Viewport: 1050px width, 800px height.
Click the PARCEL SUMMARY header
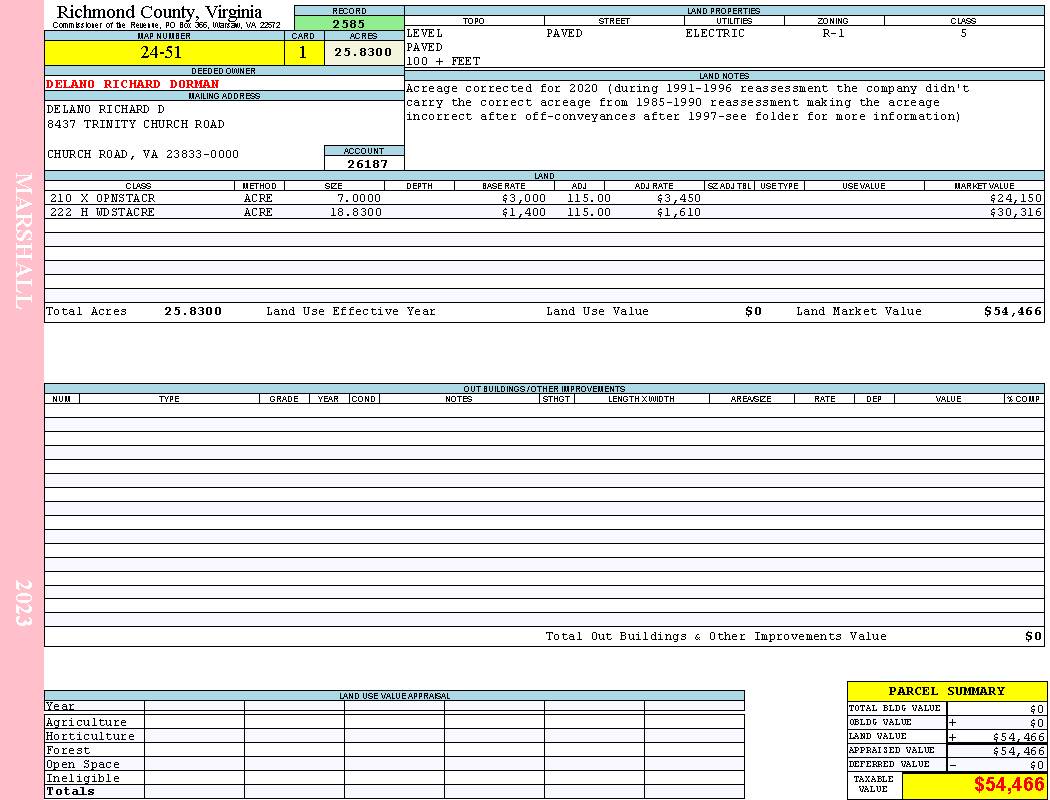tap(946, 691)
